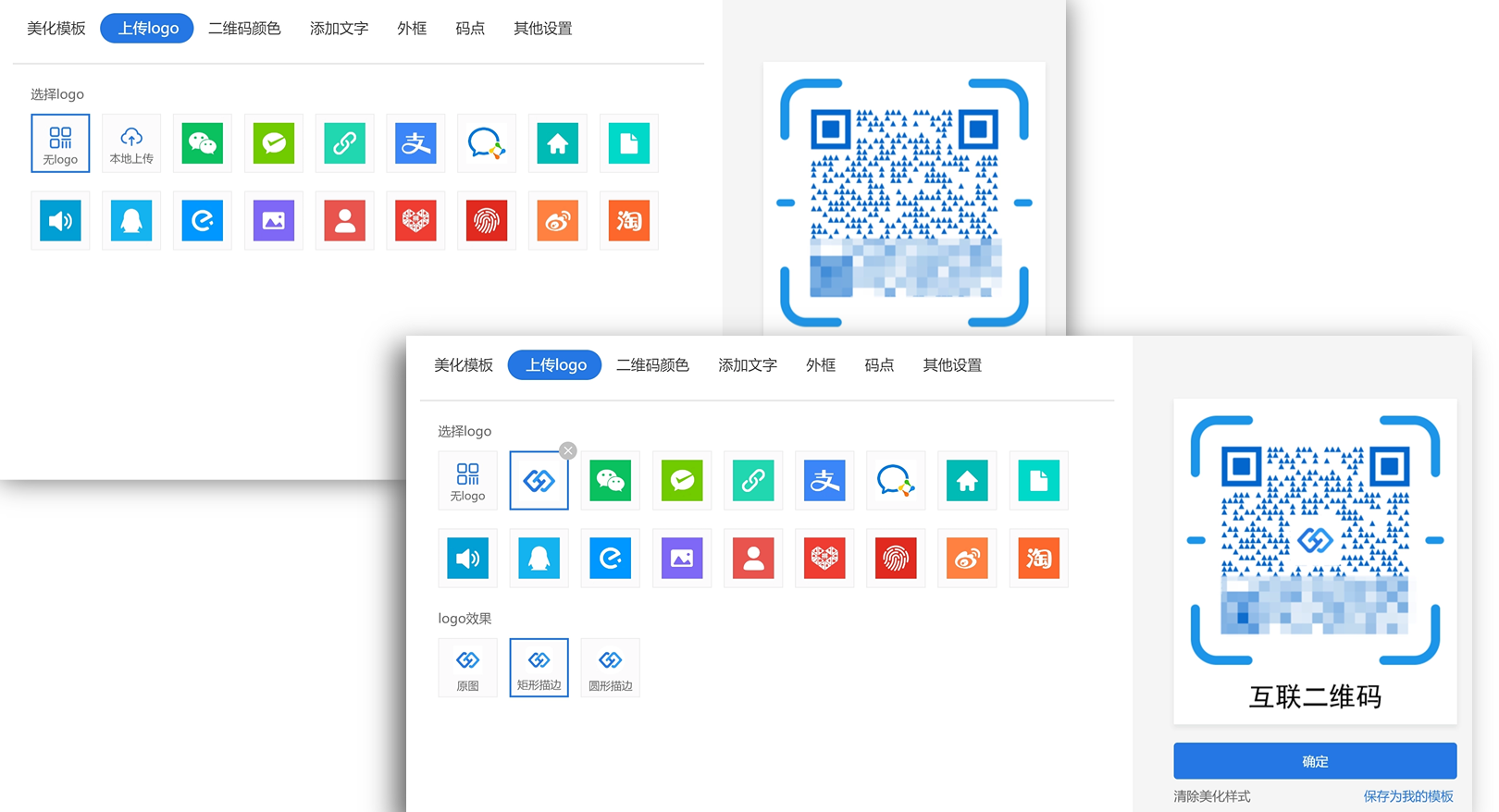
Task: Choose chain link logo in front window
Action: tap(753, 481)
